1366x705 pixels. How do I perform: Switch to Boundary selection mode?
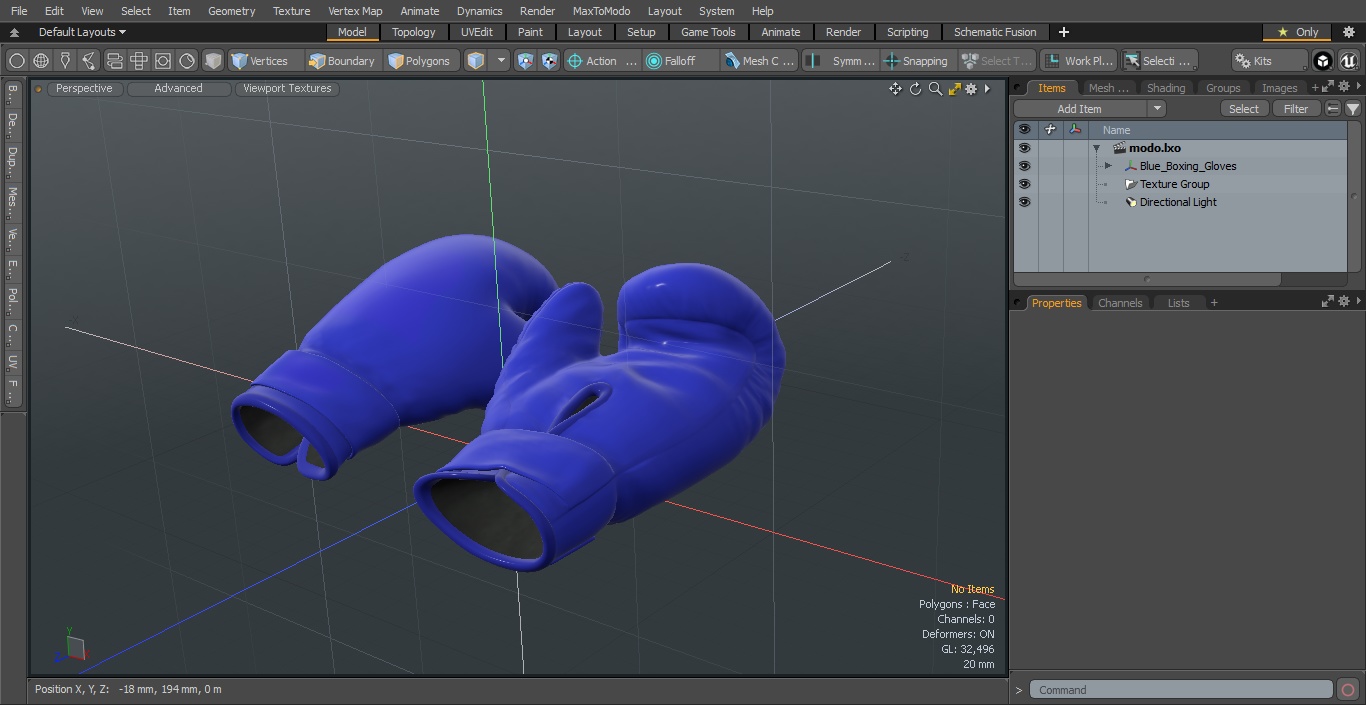point(342,61)
